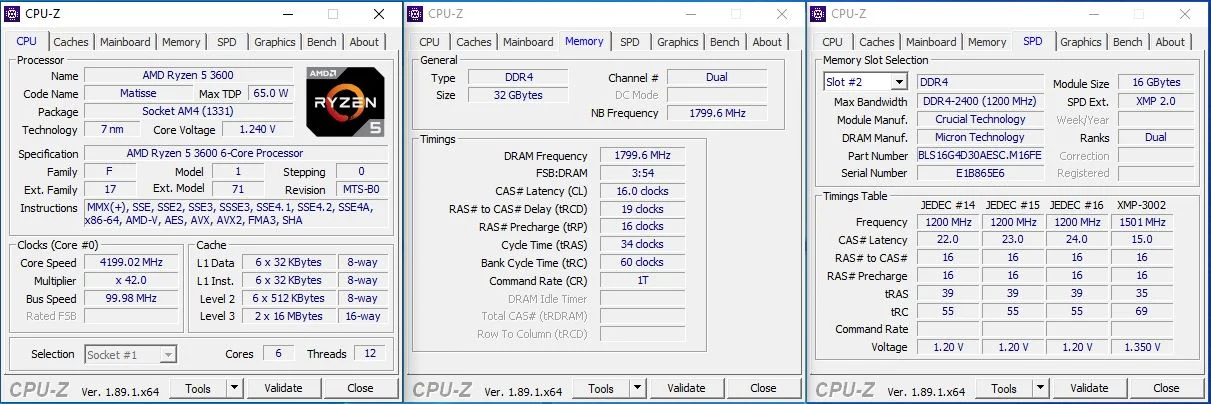Image resolution: width=1211 pixels, height=404 pixels.
Task: Click the Crucial Technology module manufacturer field
Action: click(x=980, y=119)
